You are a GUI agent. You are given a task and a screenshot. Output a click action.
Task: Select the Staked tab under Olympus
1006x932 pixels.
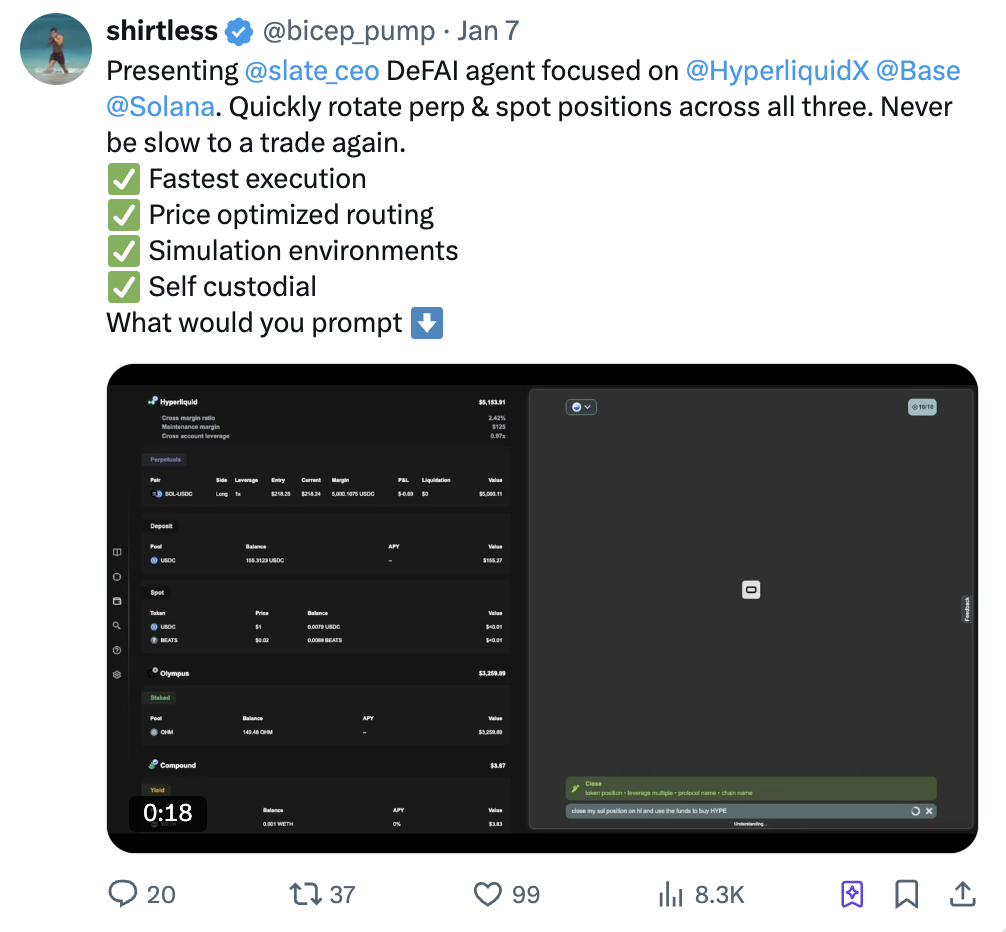point(160,698)
